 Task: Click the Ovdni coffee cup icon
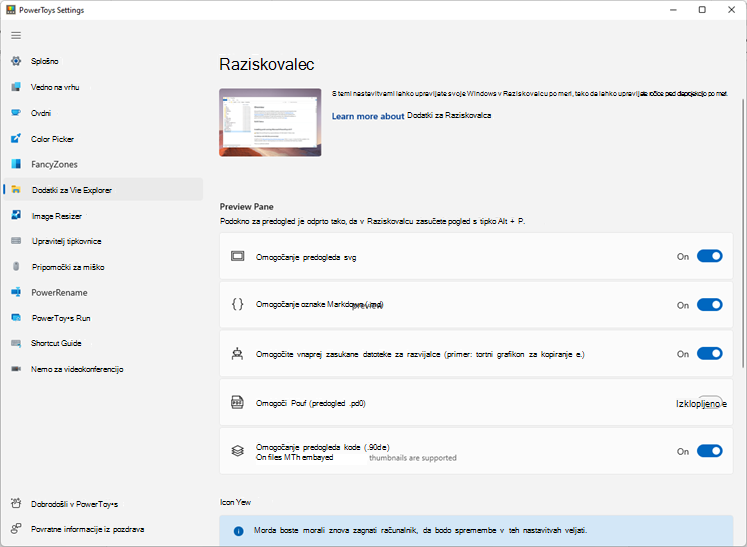pyautogui.click(x=16, y=113)
